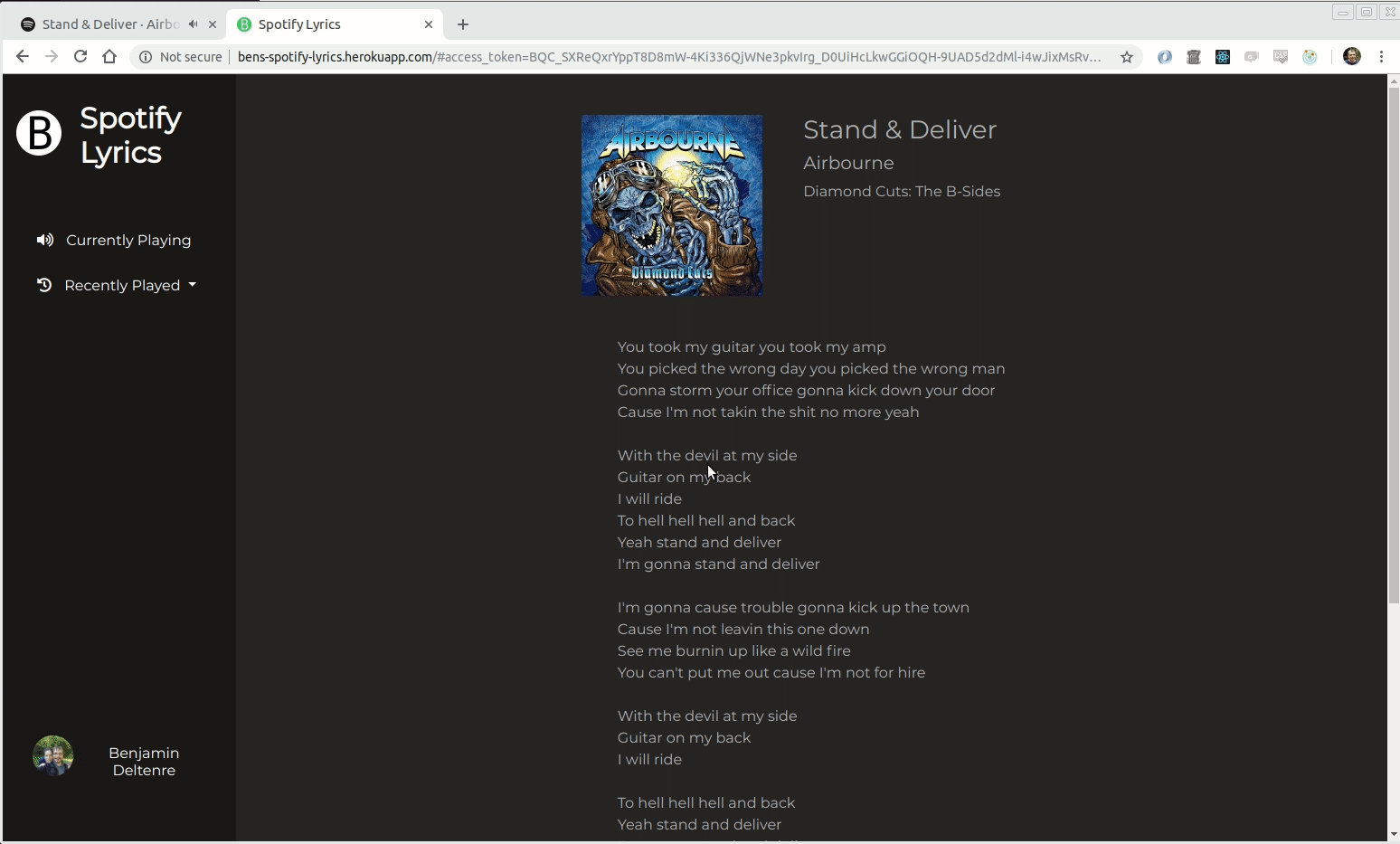Click the Airbourne album cover art
The width and height of the screenshot is (1400, 844).
672,205
